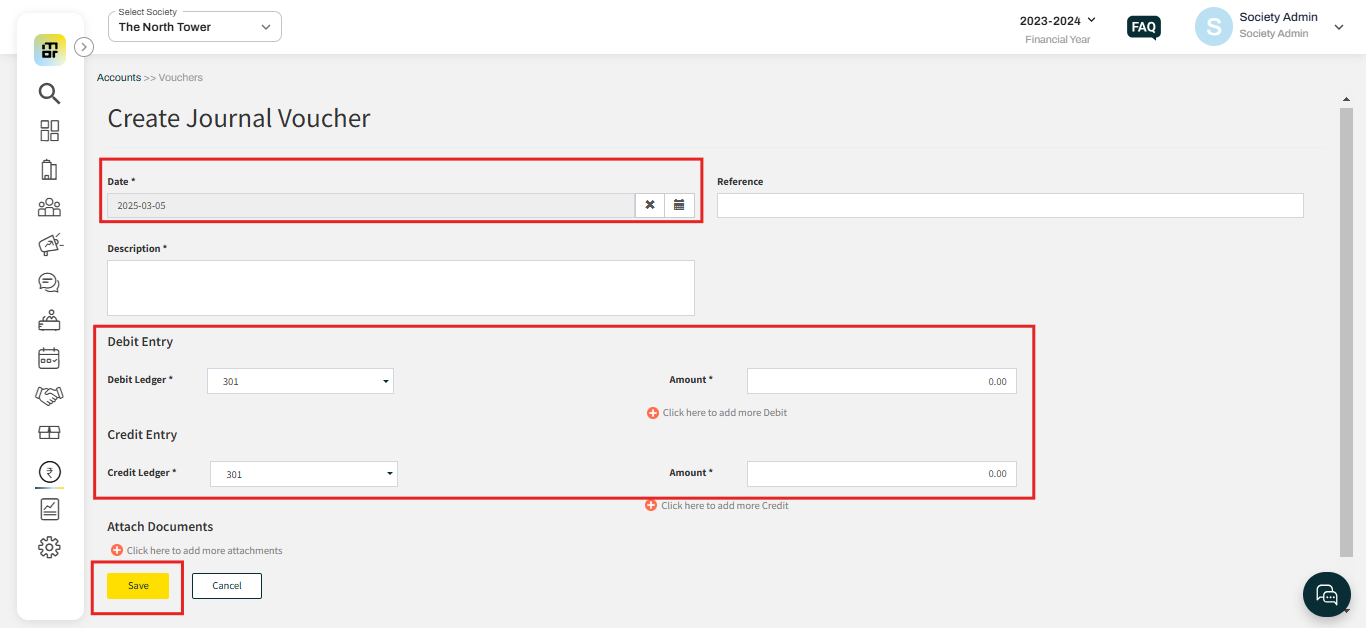Click the 'Debit Entry' section label

pos(140,342)
